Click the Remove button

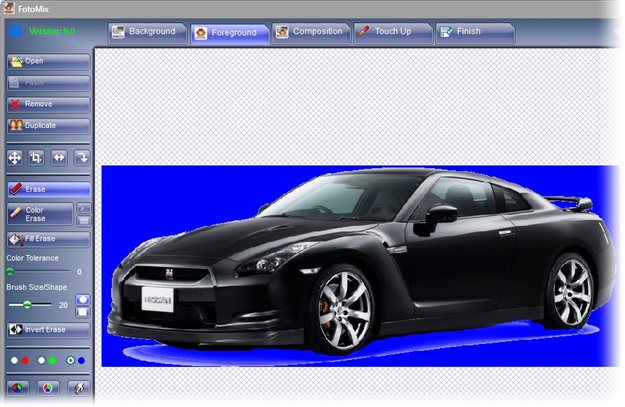(48, 104)
